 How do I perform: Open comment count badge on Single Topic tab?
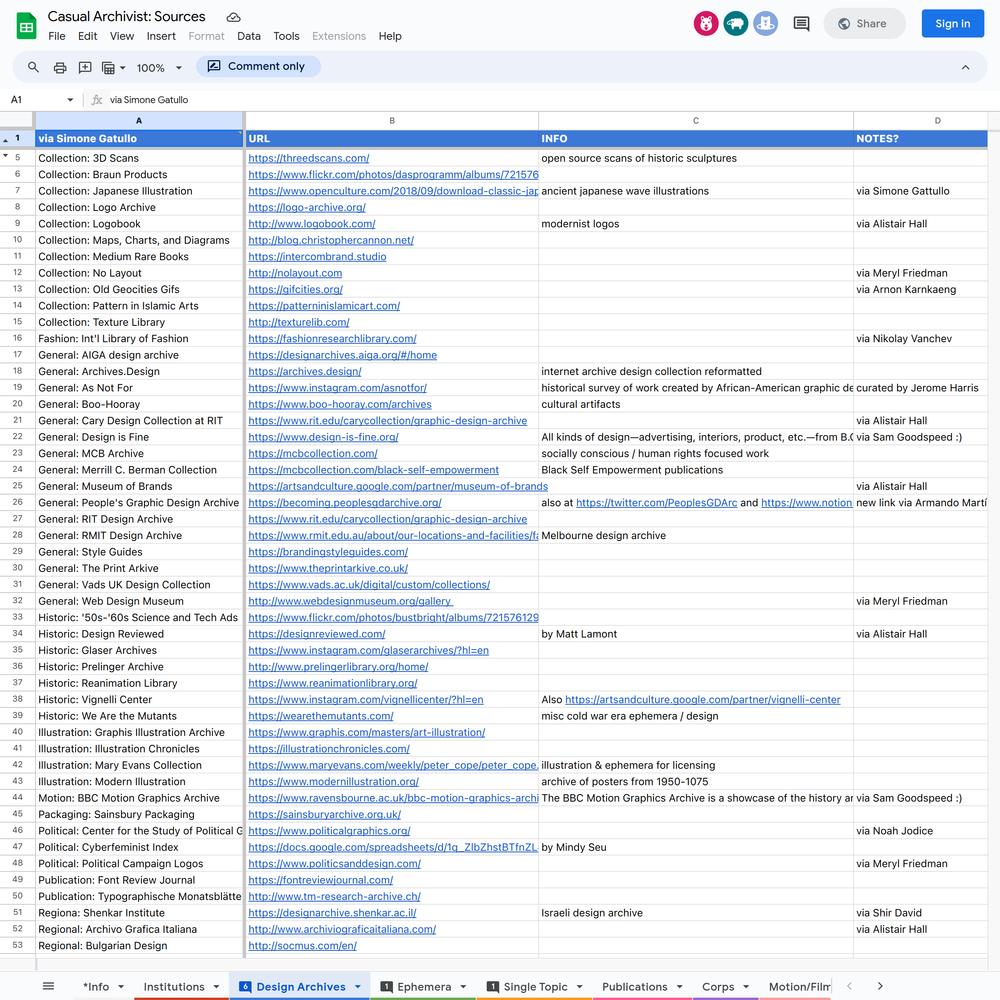pyautogui.click(x=492, y=987)
